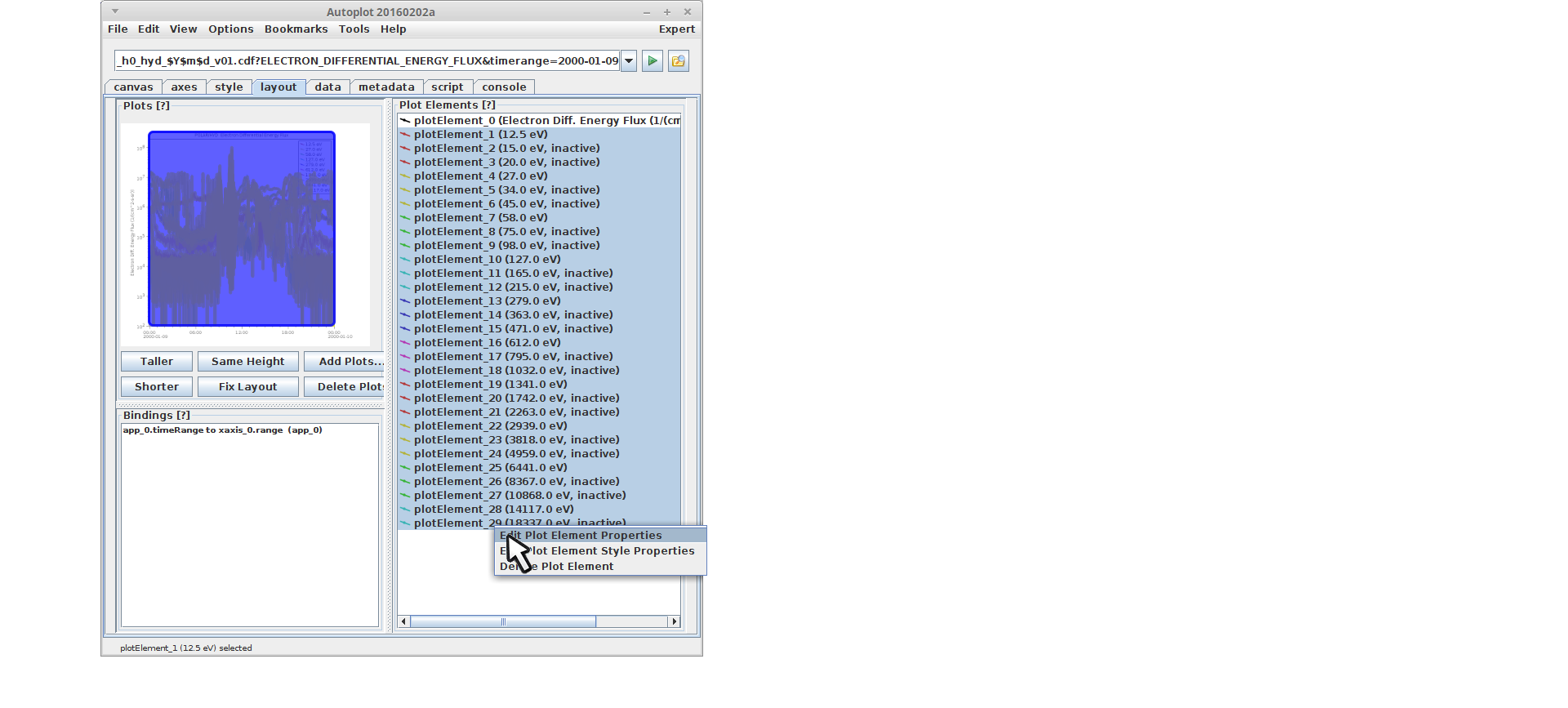Click the red line icon of plotElement_1

pyautogui.click(x=405, y=135)
